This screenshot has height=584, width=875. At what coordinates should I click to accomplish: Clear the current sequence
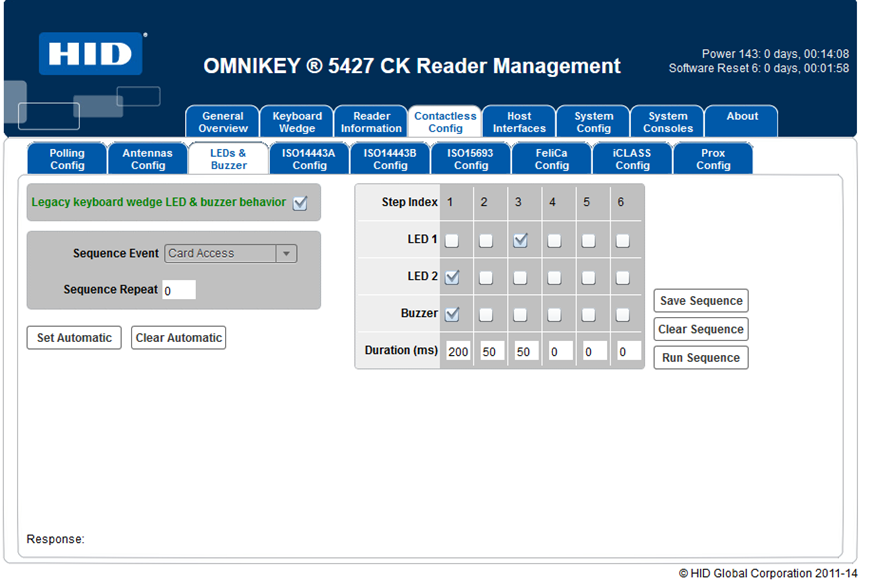(x=701, y=329)
